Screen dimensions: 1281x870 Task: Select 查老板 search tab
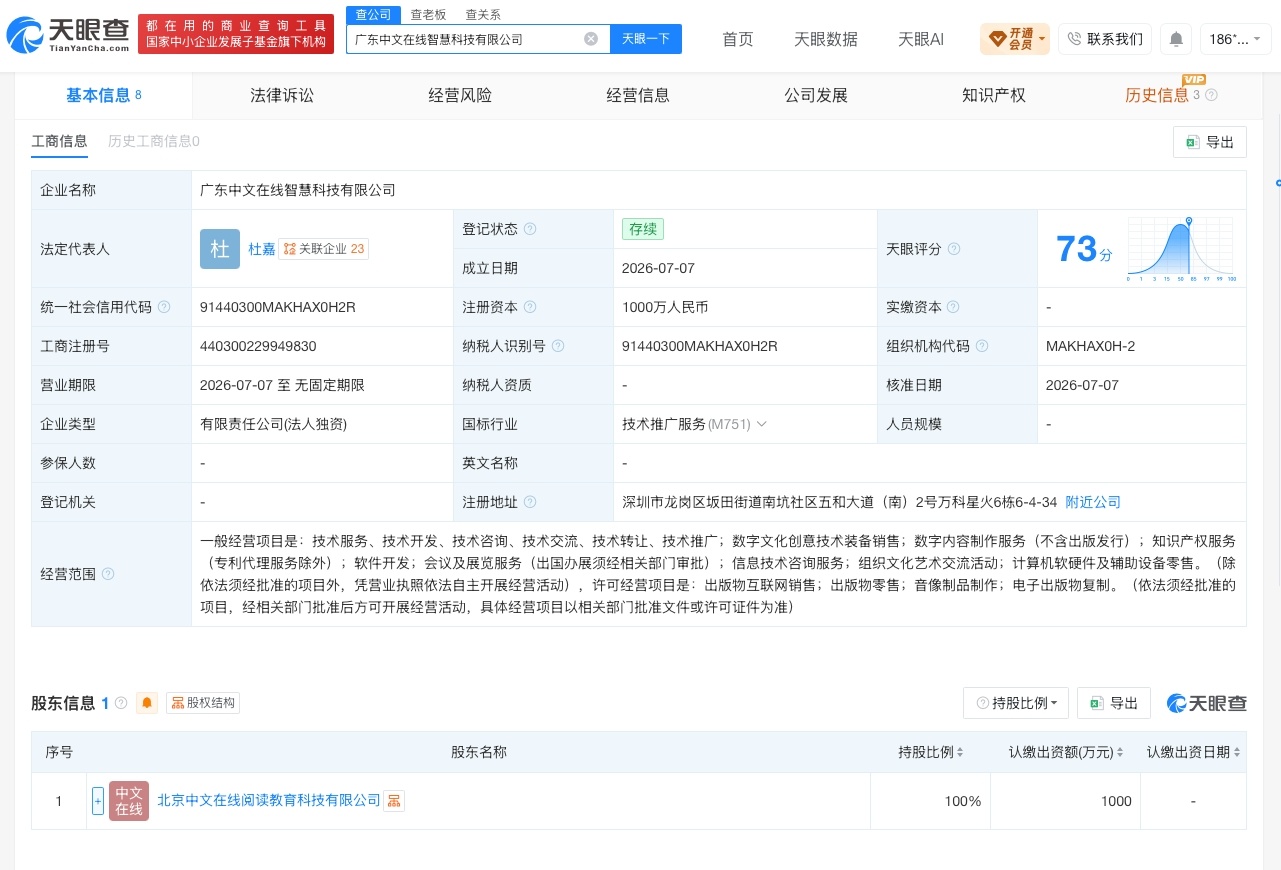(x=428, y=14)
